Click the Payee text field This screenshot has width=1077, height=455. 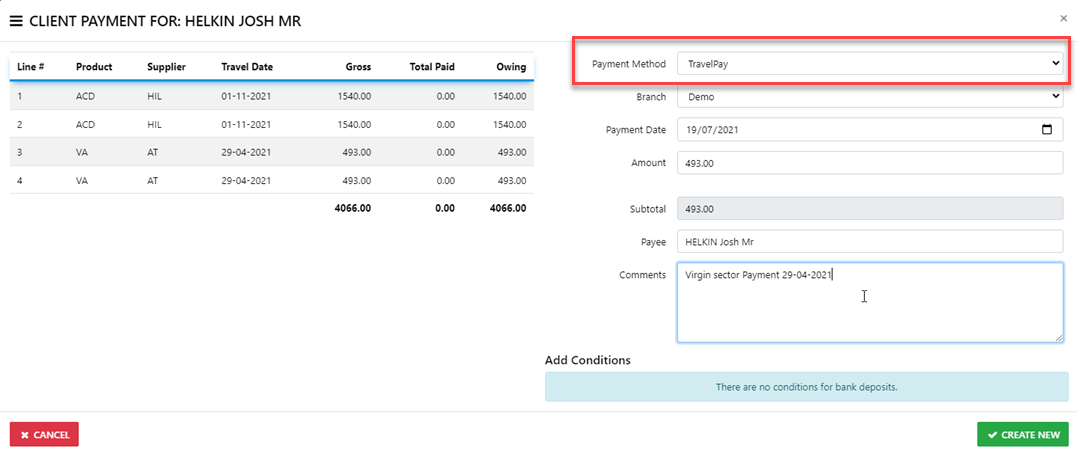point(868,242)
